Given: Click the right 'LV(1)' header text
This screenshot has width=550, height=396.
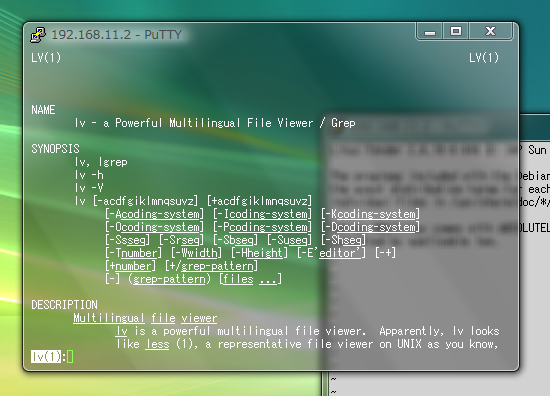Looking at the screenshot, I should click(x=484, y=58).
